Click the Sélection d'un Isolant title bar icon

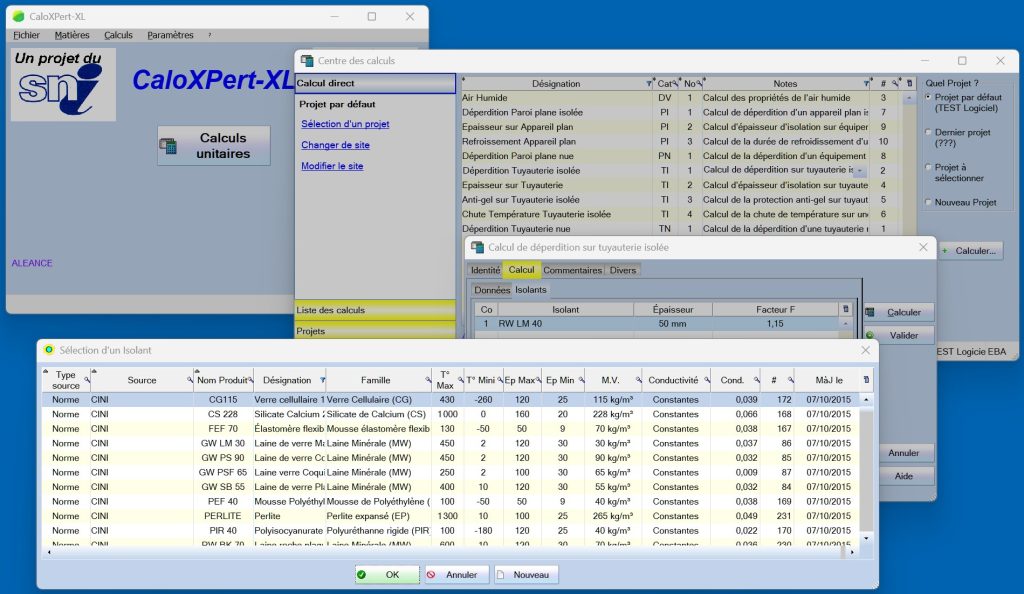coord(49,350)
